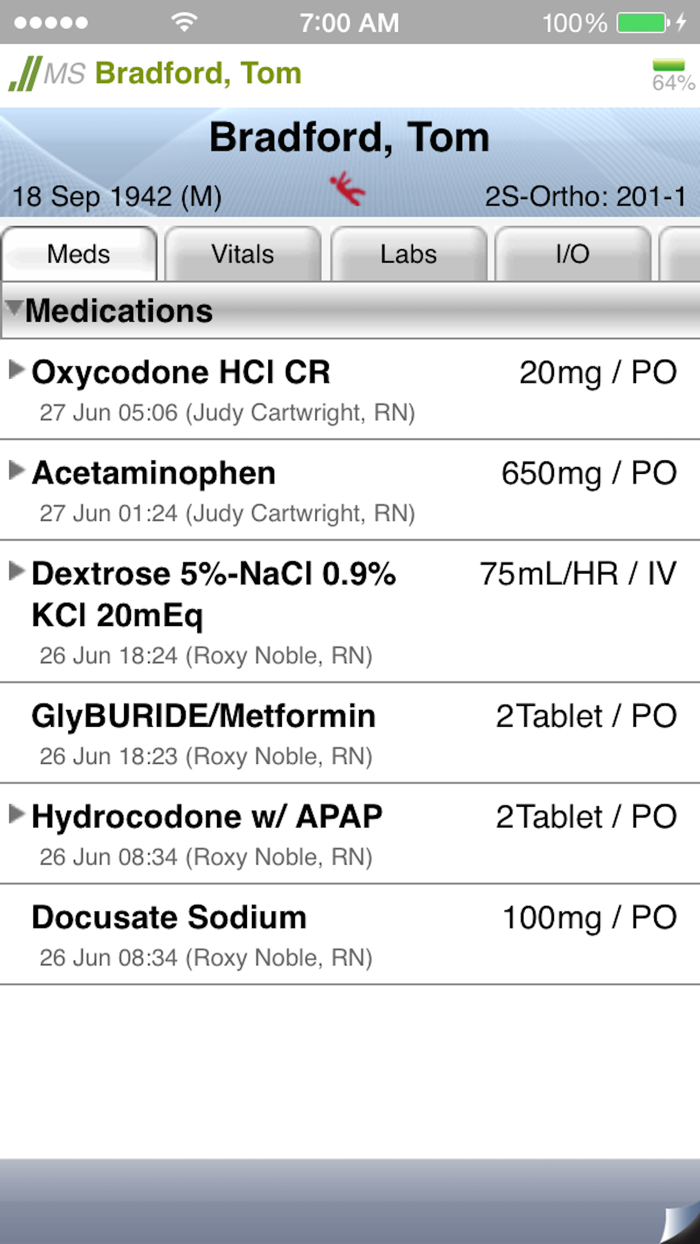Expand the Dextrose 5%-NaCl entry
Screen dimensions: 700x1244
click(16, 571)
